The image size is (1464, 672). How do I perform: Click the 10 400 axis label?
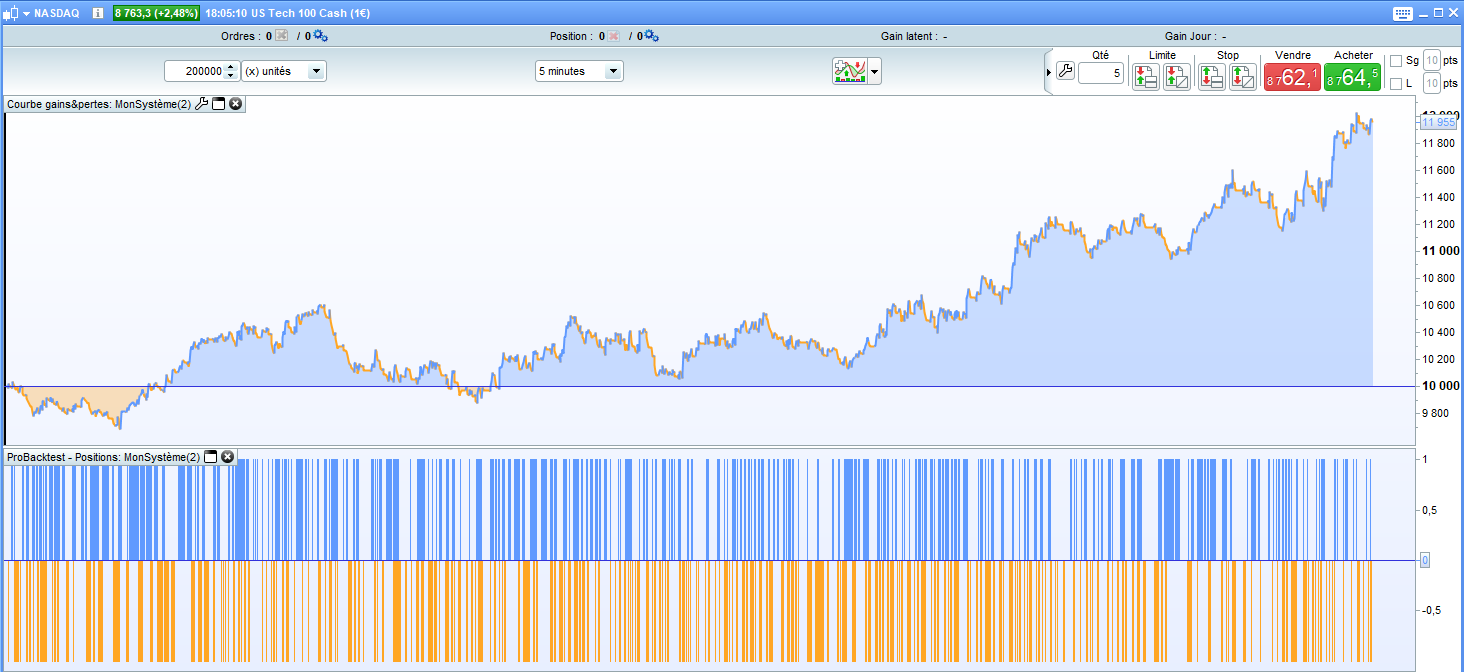pyautogui.click(x=1438, y=332)
